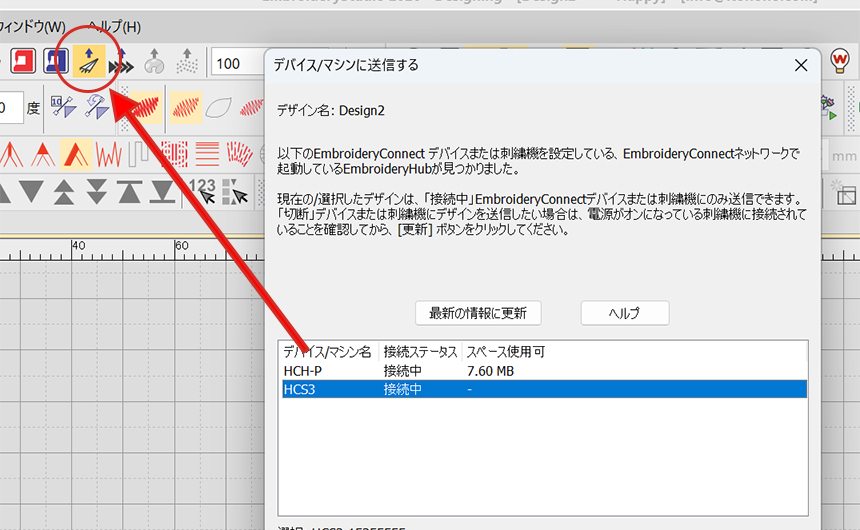Click the flowers with play arrow icon
This screenshot has height=530, width=860.
829,107
